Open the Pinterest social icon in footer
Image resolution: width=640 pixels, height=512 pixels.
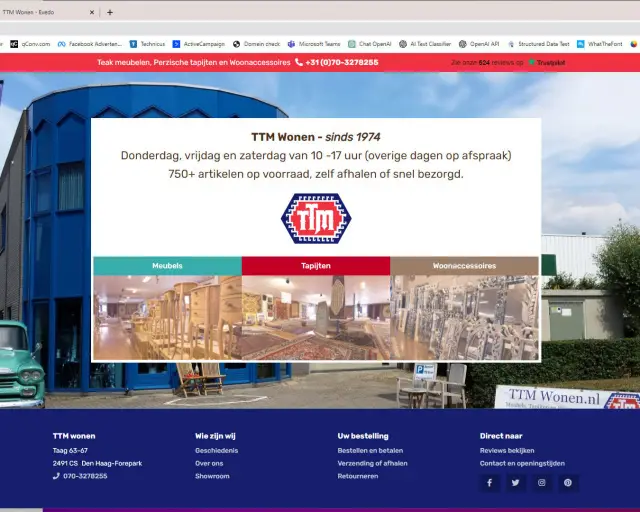568,483
